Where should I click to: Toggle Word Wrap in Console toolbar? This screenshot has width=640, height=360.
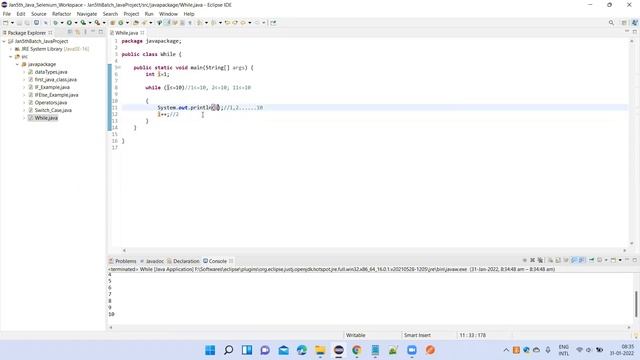(565, 260)
